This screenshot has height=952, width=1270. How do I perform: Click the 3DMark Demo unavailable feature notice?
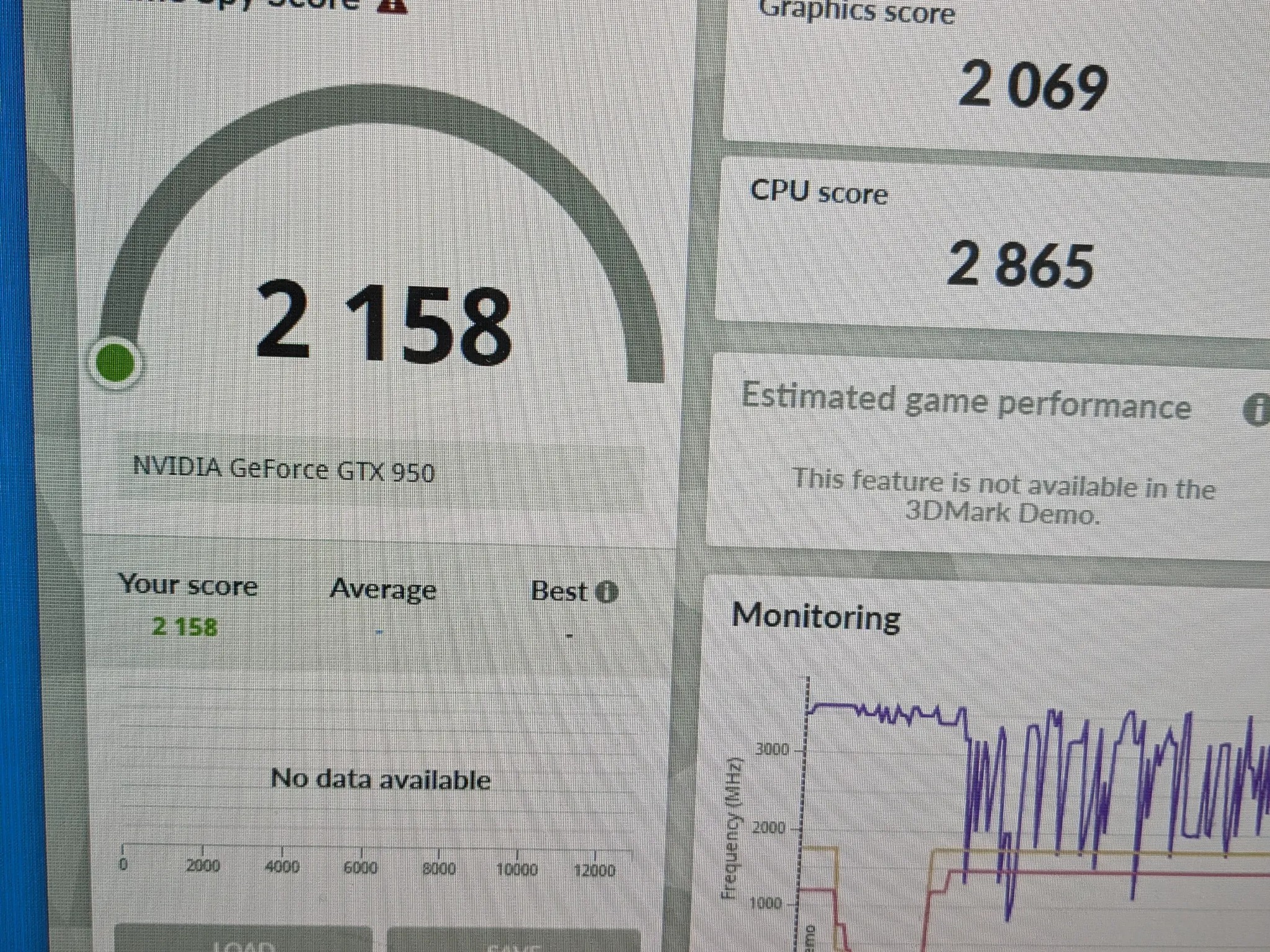[x=1003, y=498]
